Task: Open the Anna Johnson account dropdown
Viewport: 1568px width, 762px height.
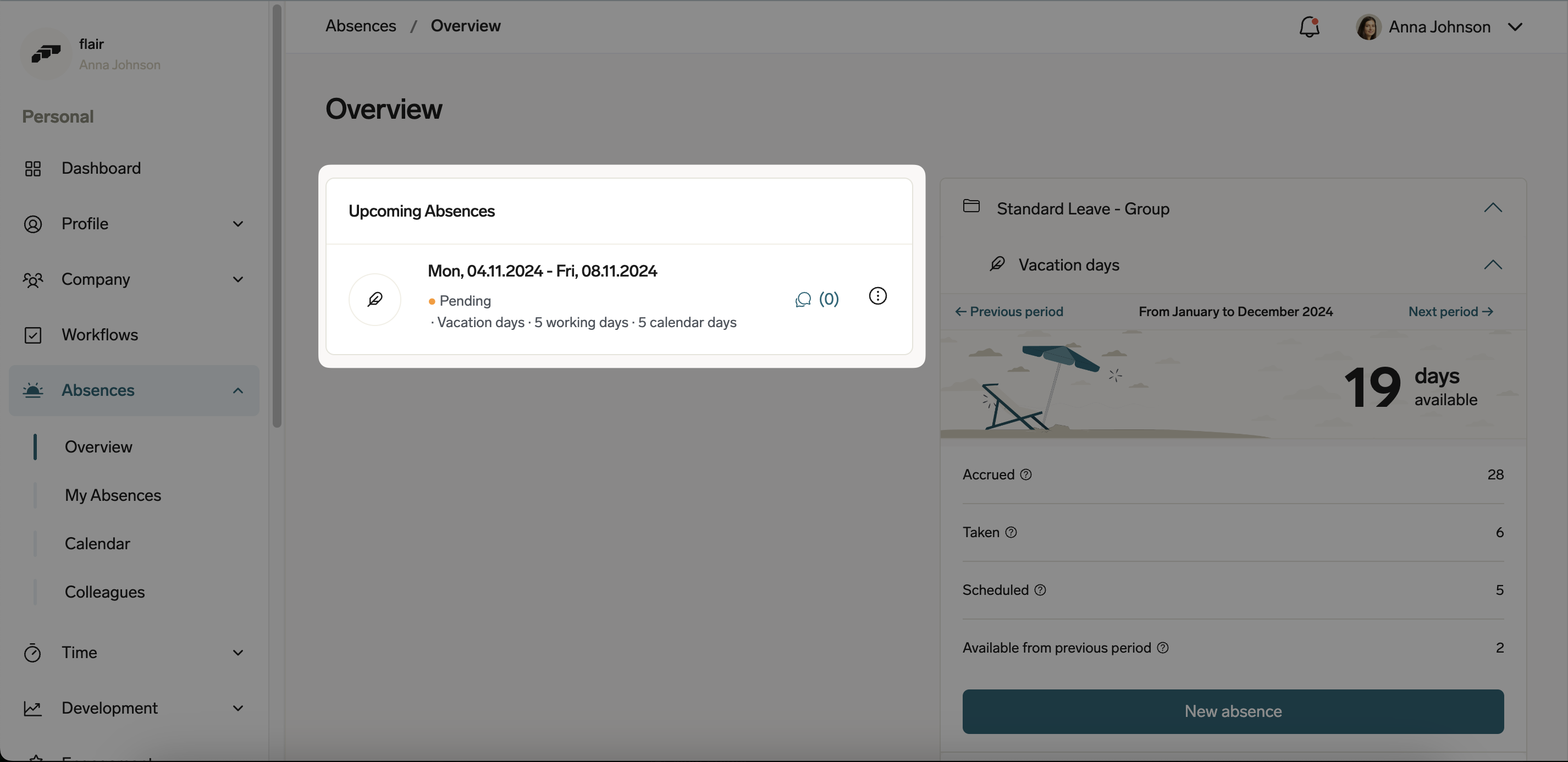Action: [1516, 27]
